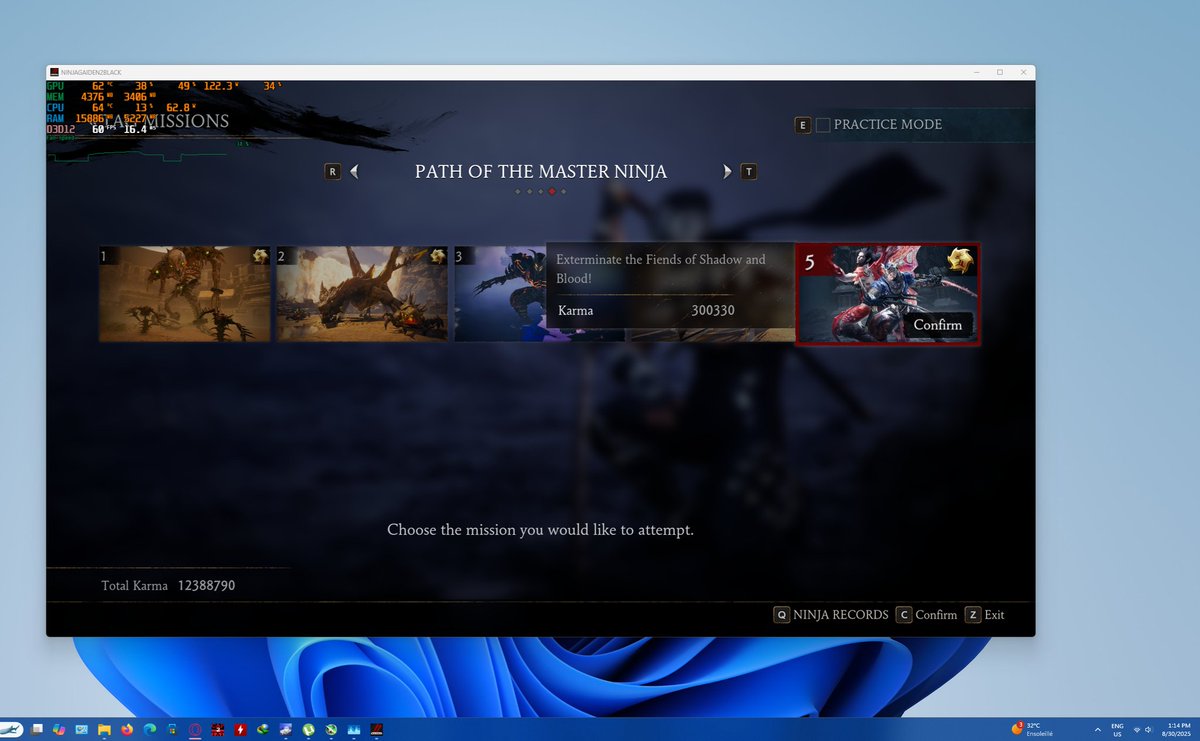
Task: Open the ENG US language switcher
Action: 1117,729
